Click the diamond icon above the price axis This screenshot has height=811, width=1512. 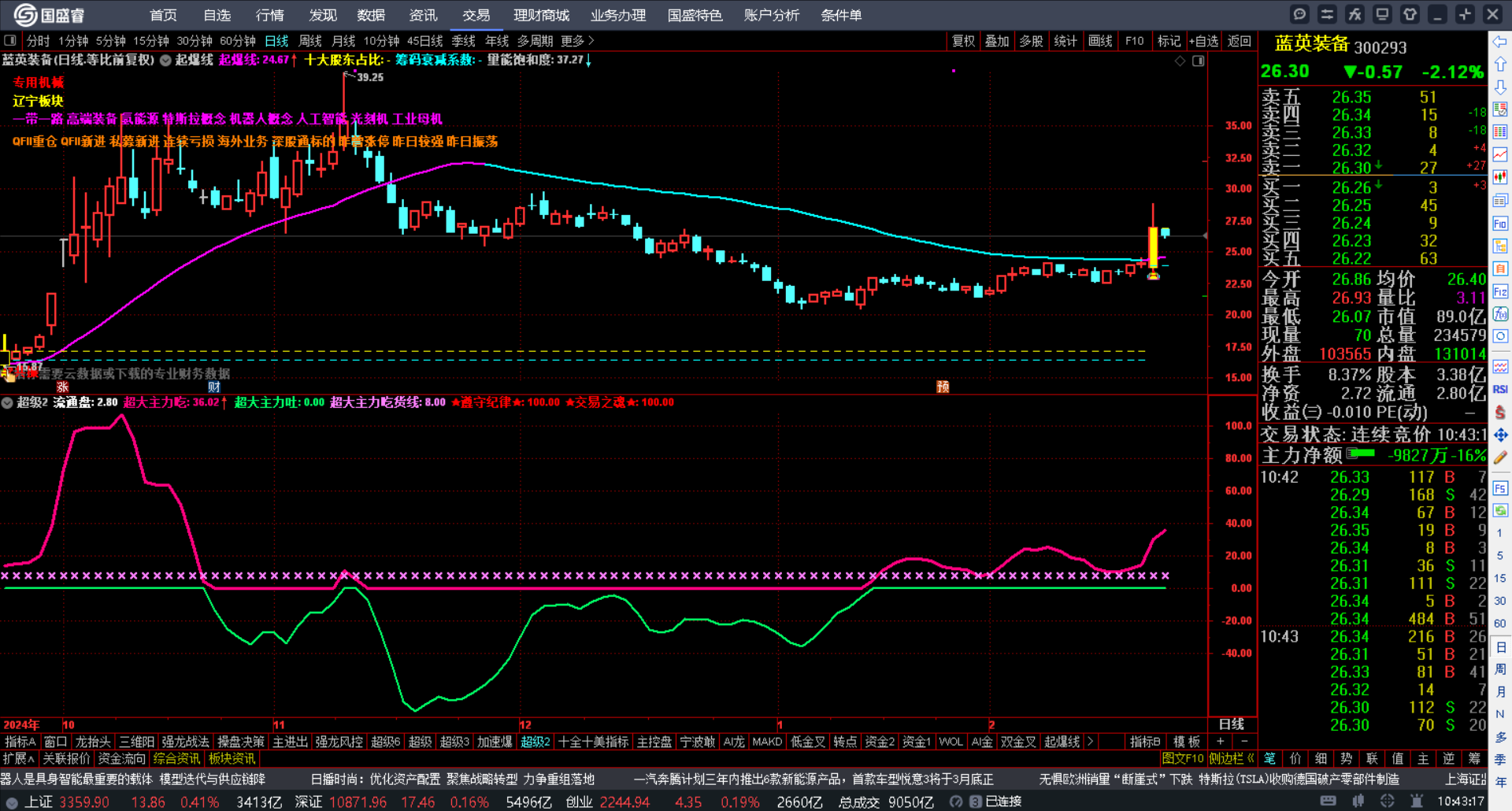[x=1180, y=61]
